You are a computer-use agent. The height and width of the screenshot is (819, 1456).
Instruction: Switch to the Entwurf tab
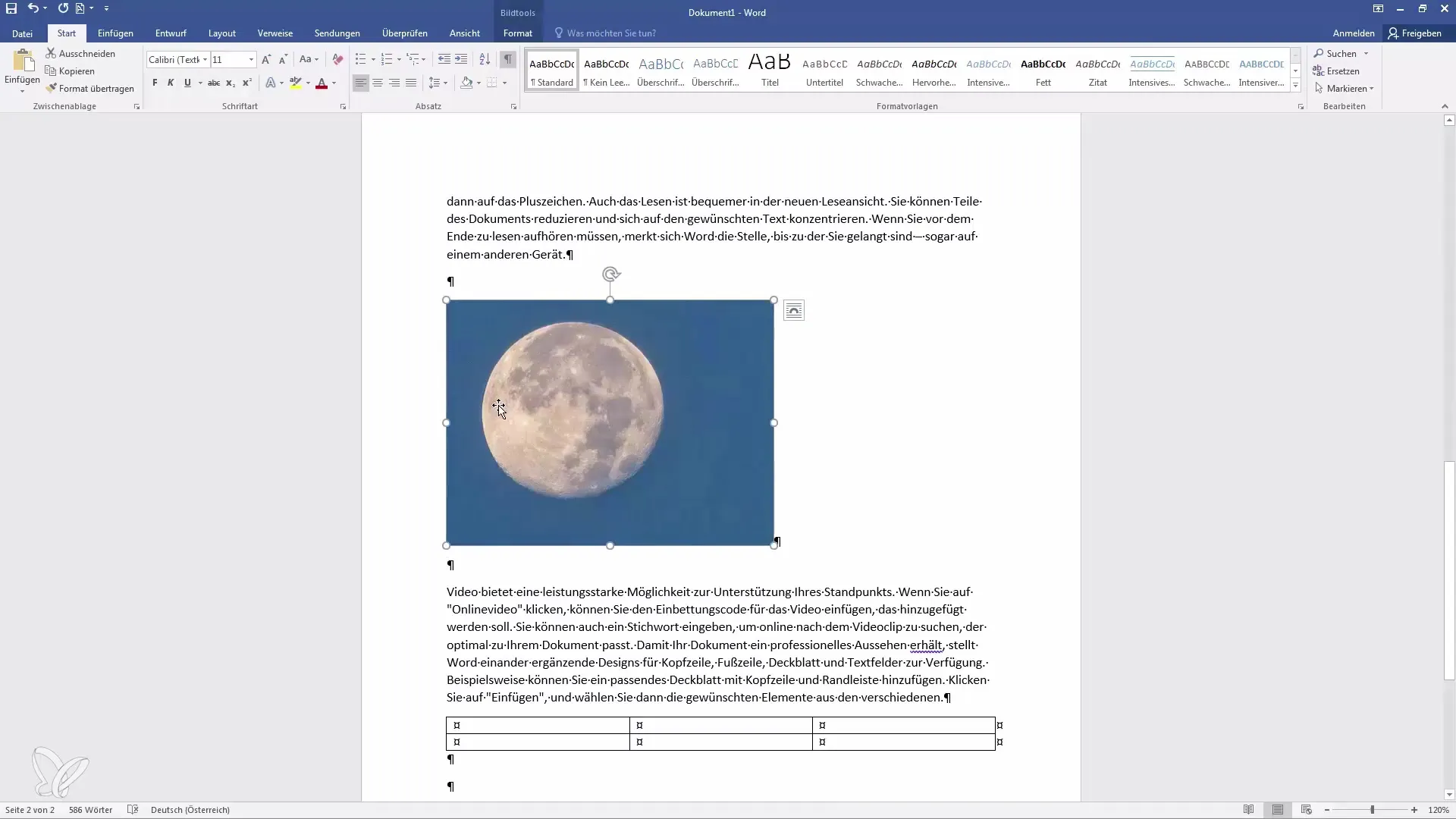171,33
